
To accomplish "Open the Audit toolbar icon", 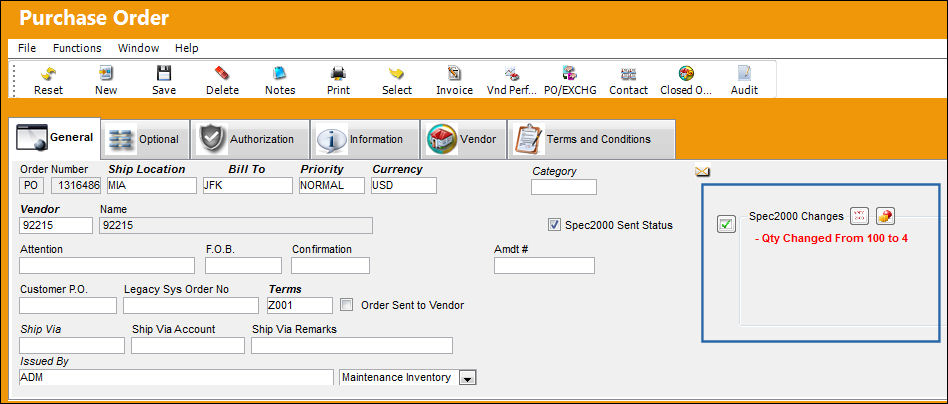I will 744,74.
